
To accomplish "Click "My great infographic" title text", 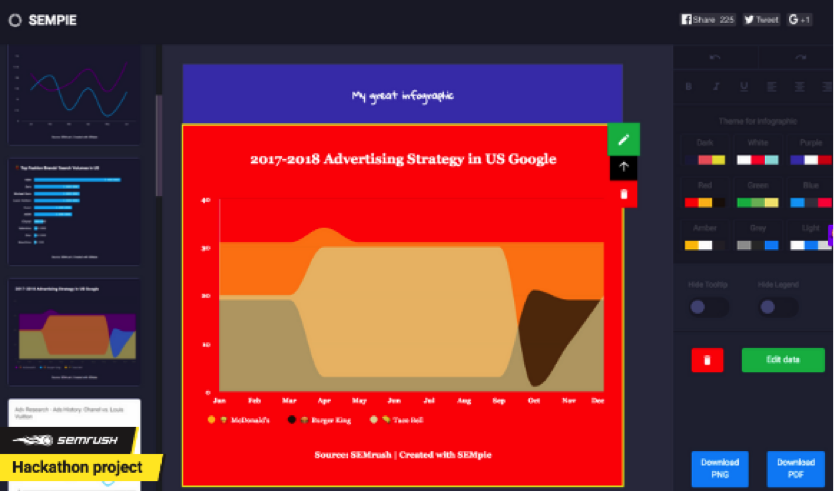I will click(403, 96).
